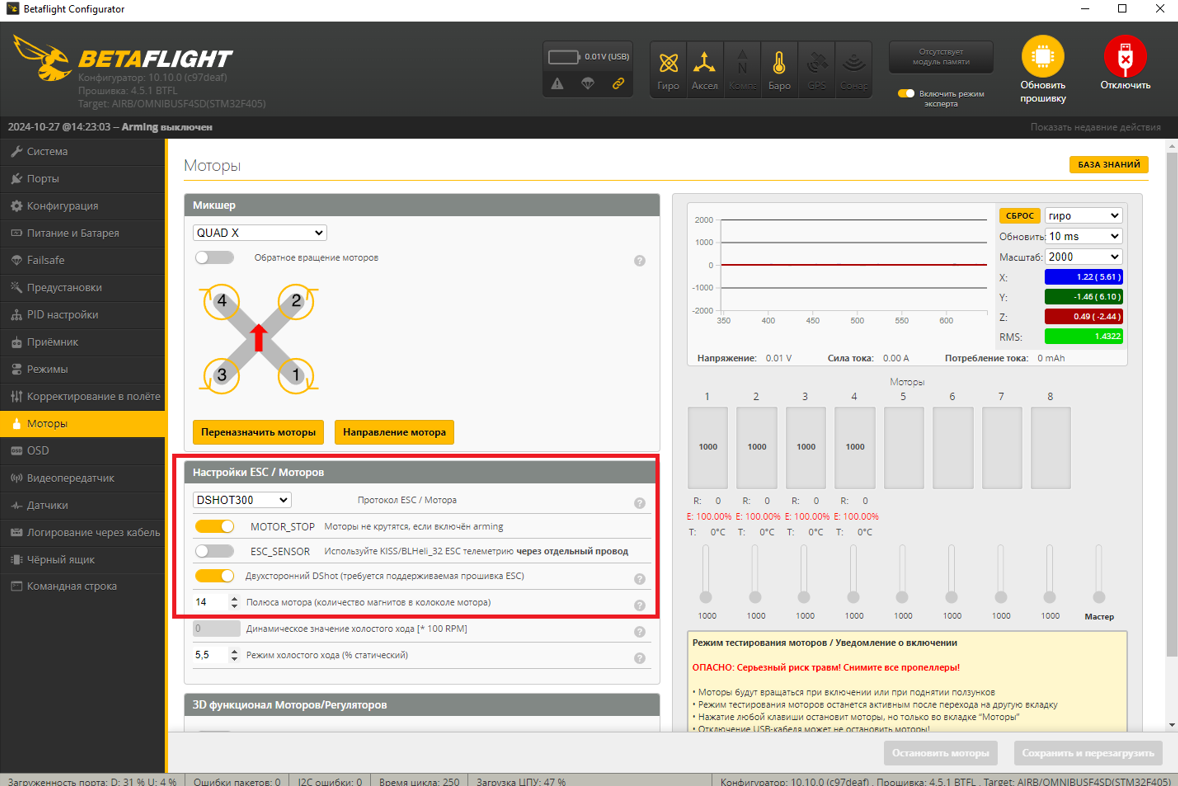Viewport: 1178px width, 786px height.
Task: Open the DSHOT300 protocol dropdown
Action: 242,500
